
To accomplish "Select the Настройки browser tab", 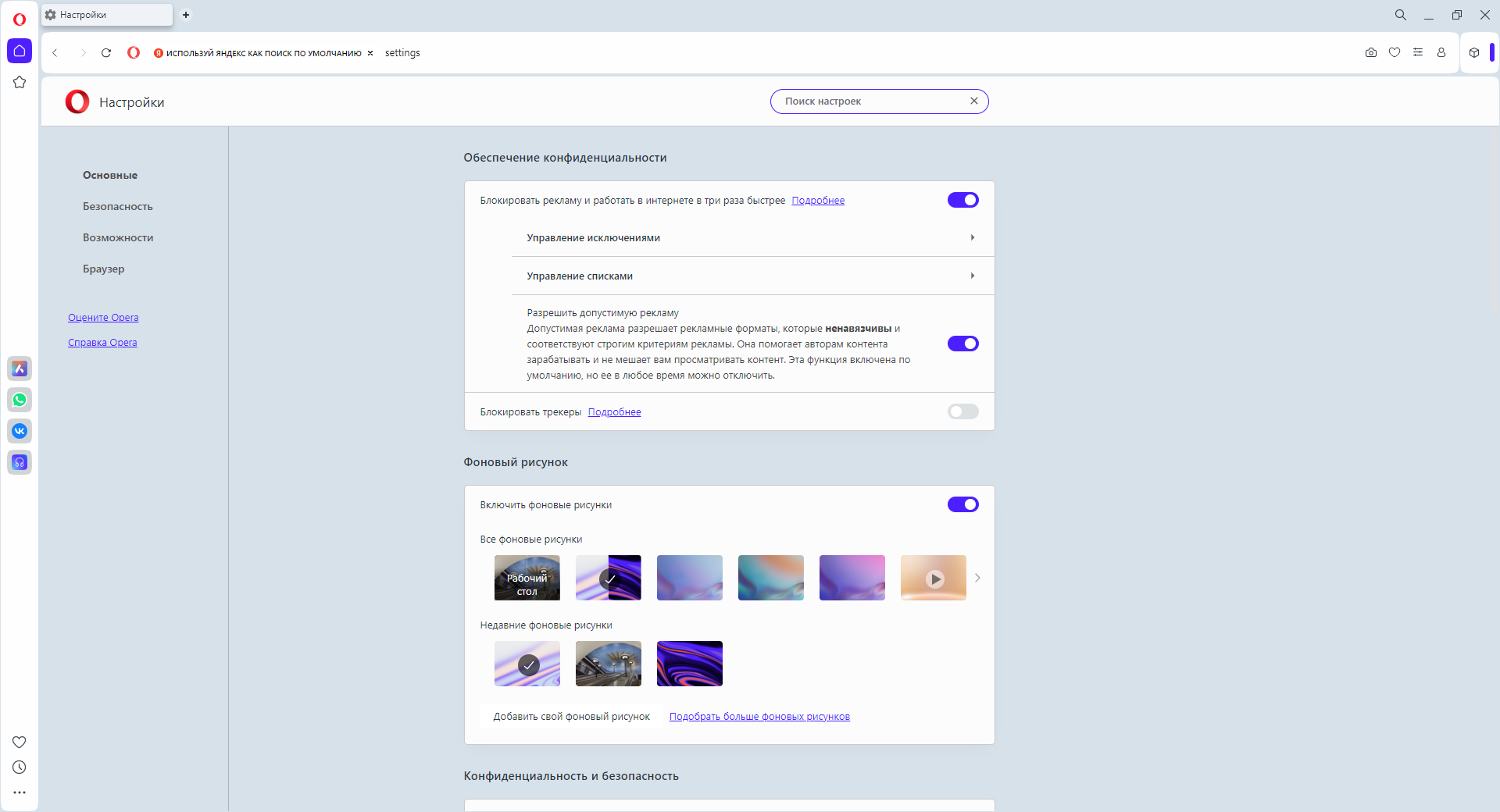I will (x=107, y=15).
